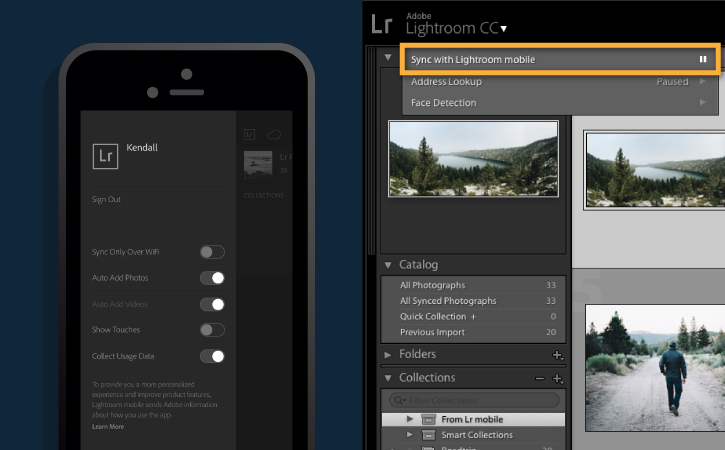Pause sync with Lightroom mobile

tap(703, 59)
